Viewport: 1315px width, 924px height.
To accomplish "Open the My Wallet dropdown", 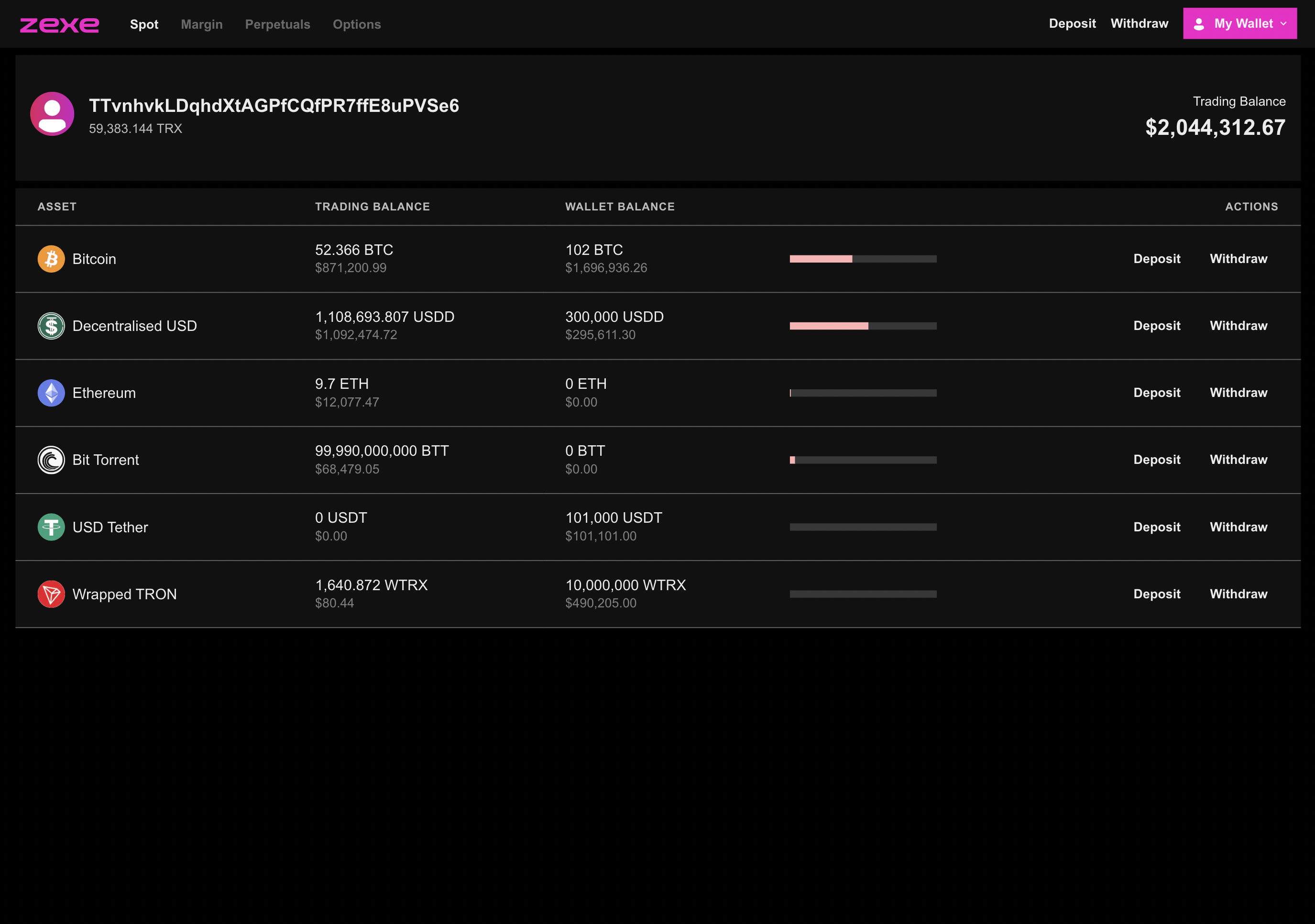I will pyautogui.click(x=1239, y=23).
